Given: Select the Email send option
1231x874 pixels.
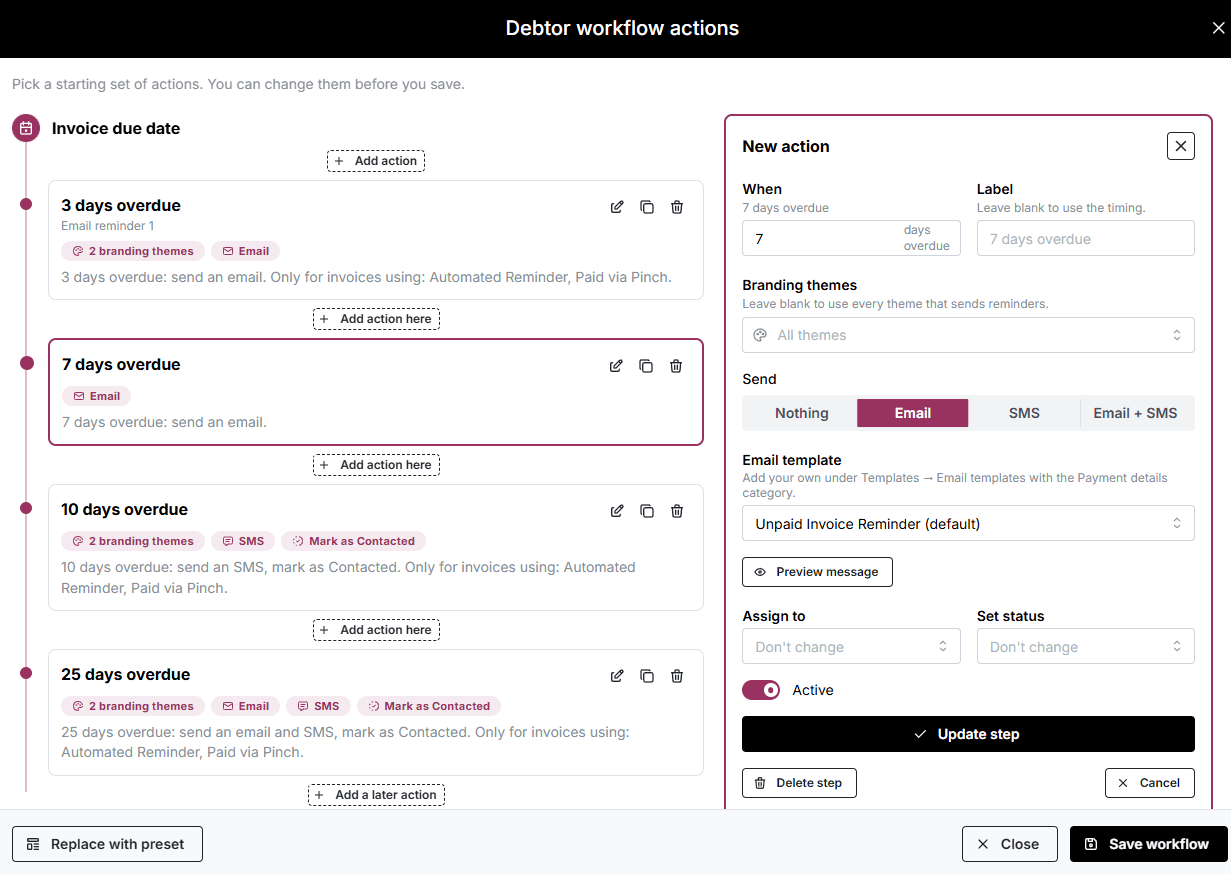Looking at the screenshot, I should pyautogui.click(x=912, y=413).
